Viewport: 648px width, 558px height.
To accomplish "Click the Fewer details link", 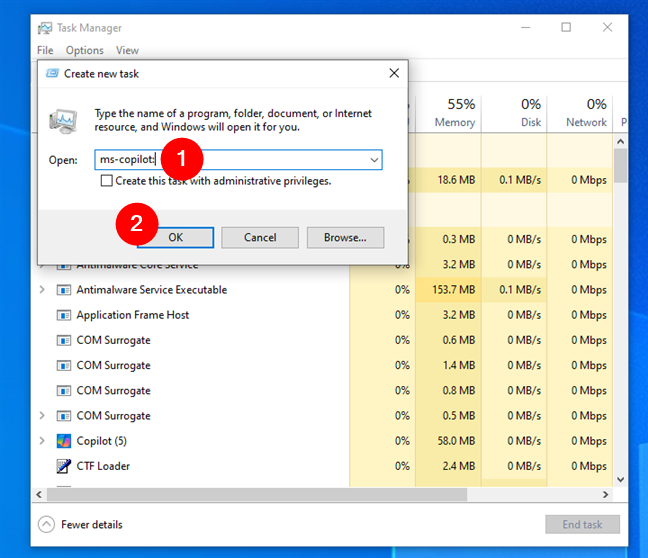I will click(92, 525).
